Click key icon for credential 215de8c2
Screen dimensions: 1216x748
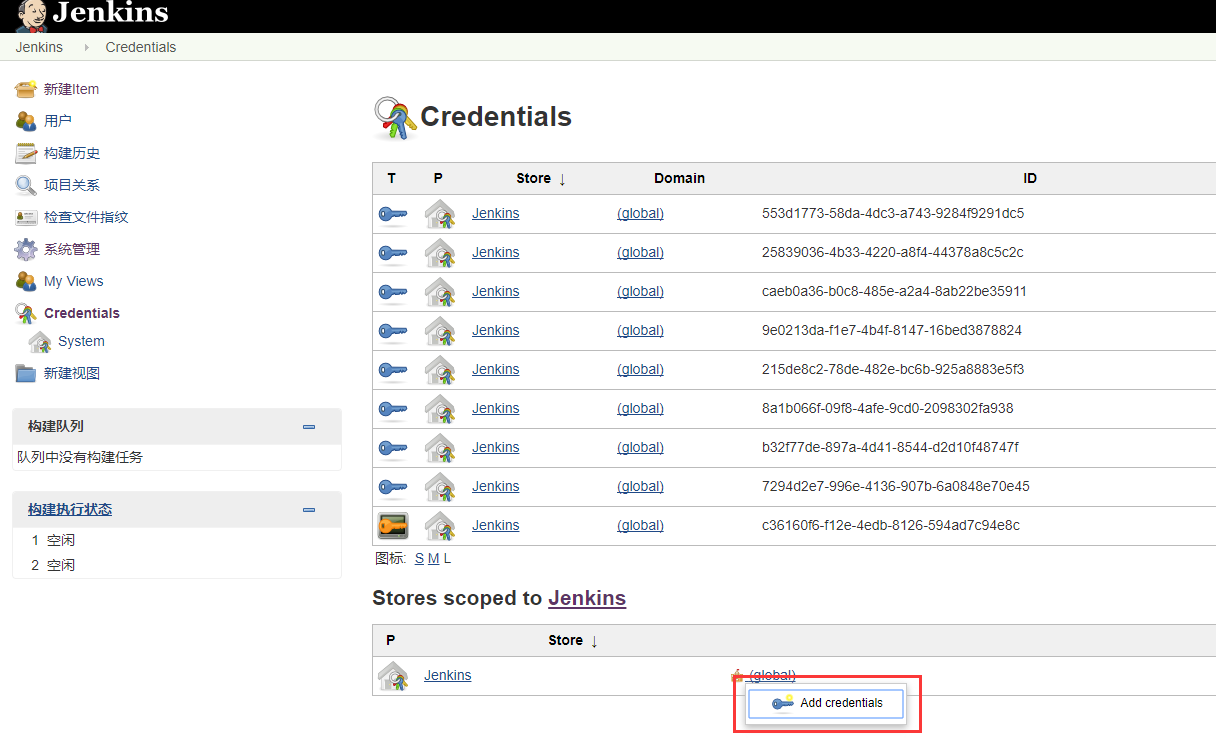point(392,370)
